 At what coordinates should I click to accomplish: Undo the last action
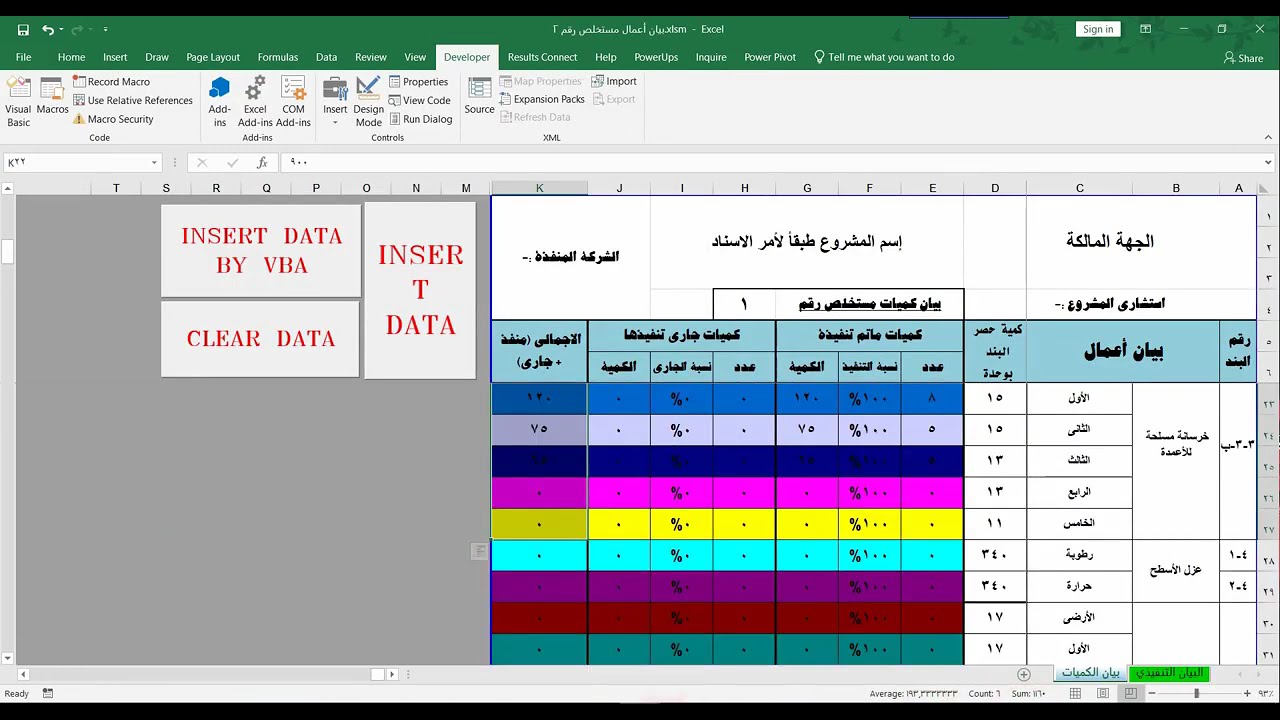(47, 30)
